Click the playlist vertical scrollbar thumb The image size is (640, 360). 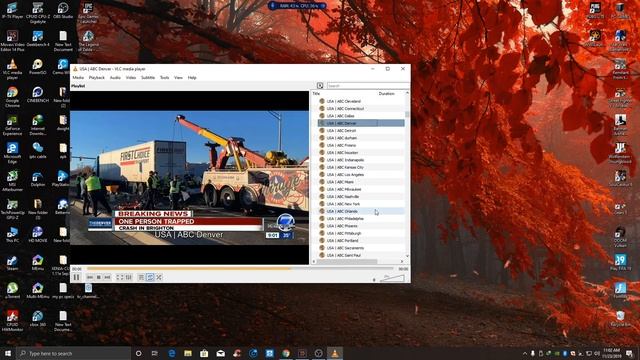[407, 115]
